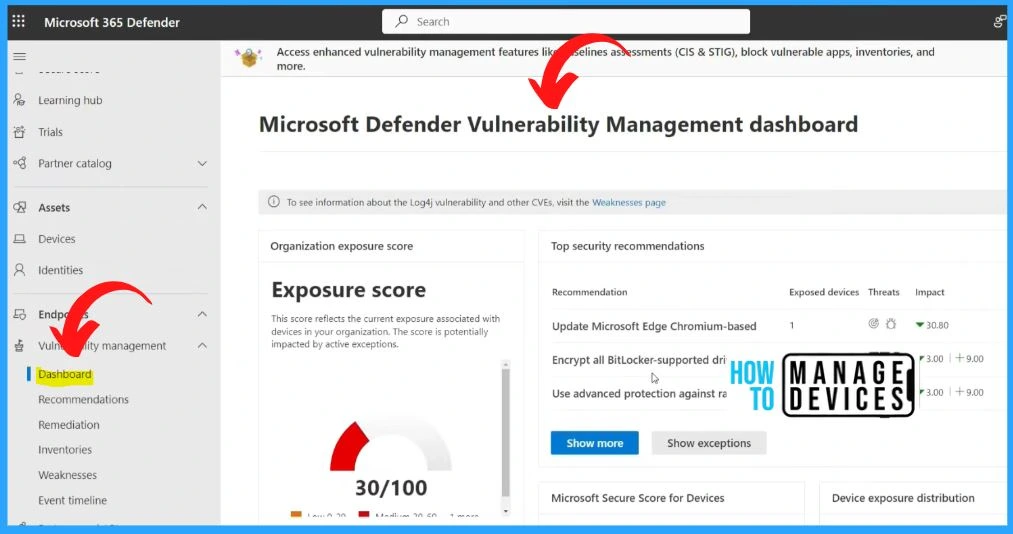1013x534 pixels.
Task: Click in the Search input field
Action: (x=566, y=21)
